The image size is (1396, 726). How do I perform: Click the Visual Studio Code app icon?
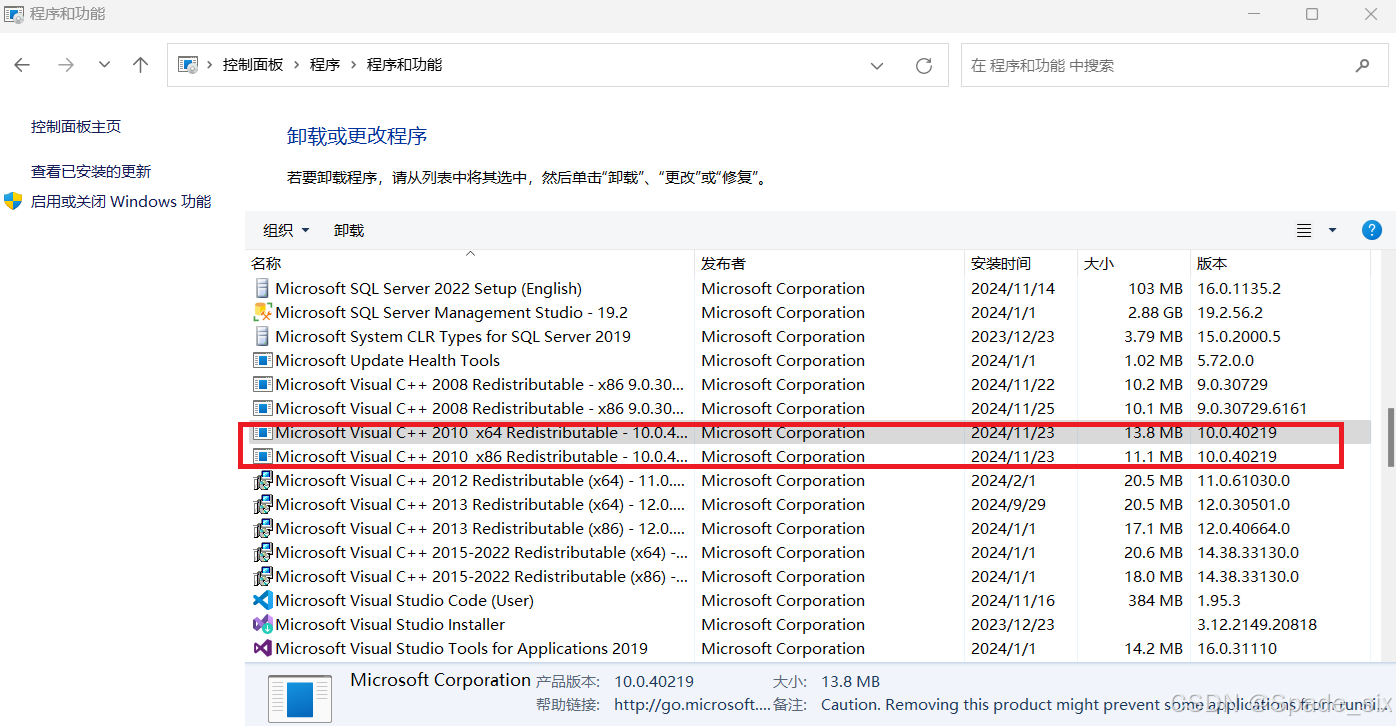point(261,600)
